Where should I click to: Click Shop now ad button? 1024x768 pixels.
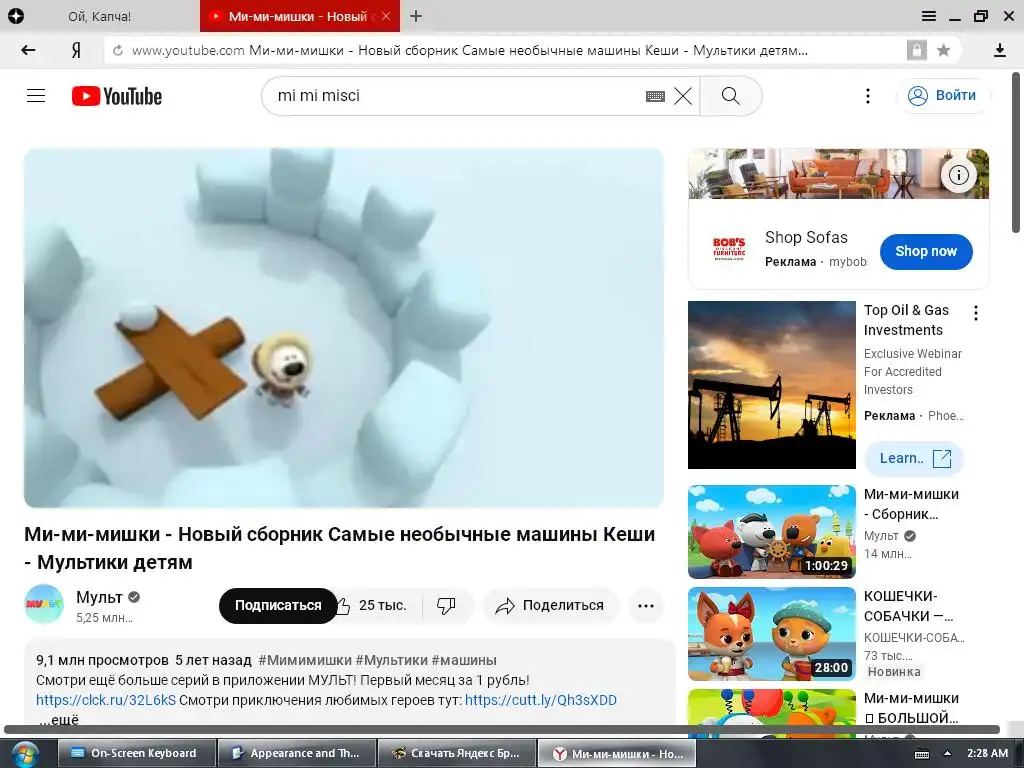[925, 251]
